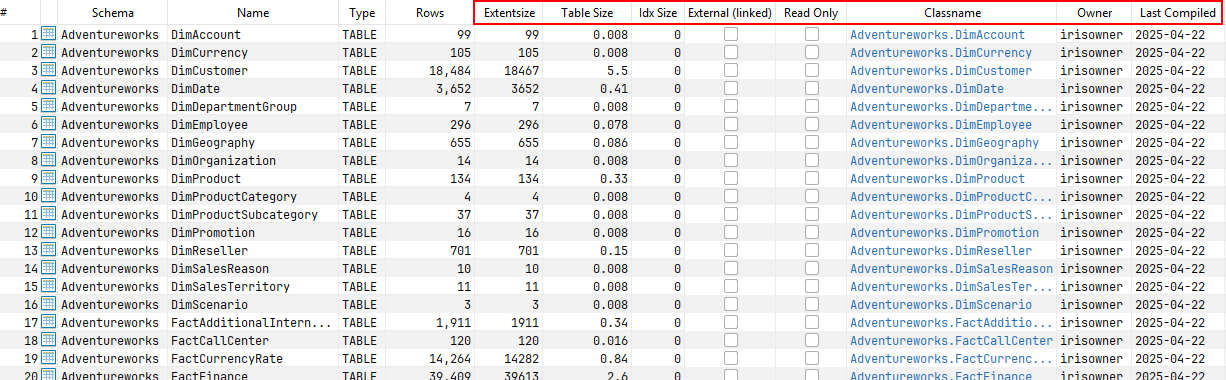Select the table icon in row 6

(x=48, y=124)
